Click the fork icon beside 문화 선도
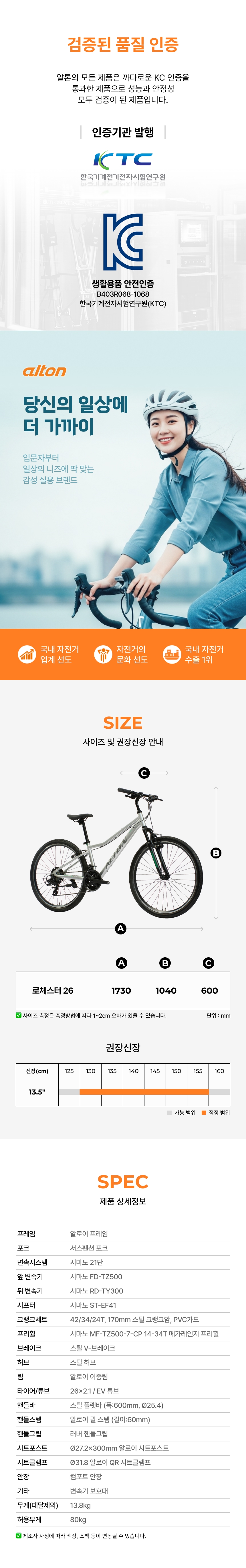246x1568 pixels. pos(103,654)
